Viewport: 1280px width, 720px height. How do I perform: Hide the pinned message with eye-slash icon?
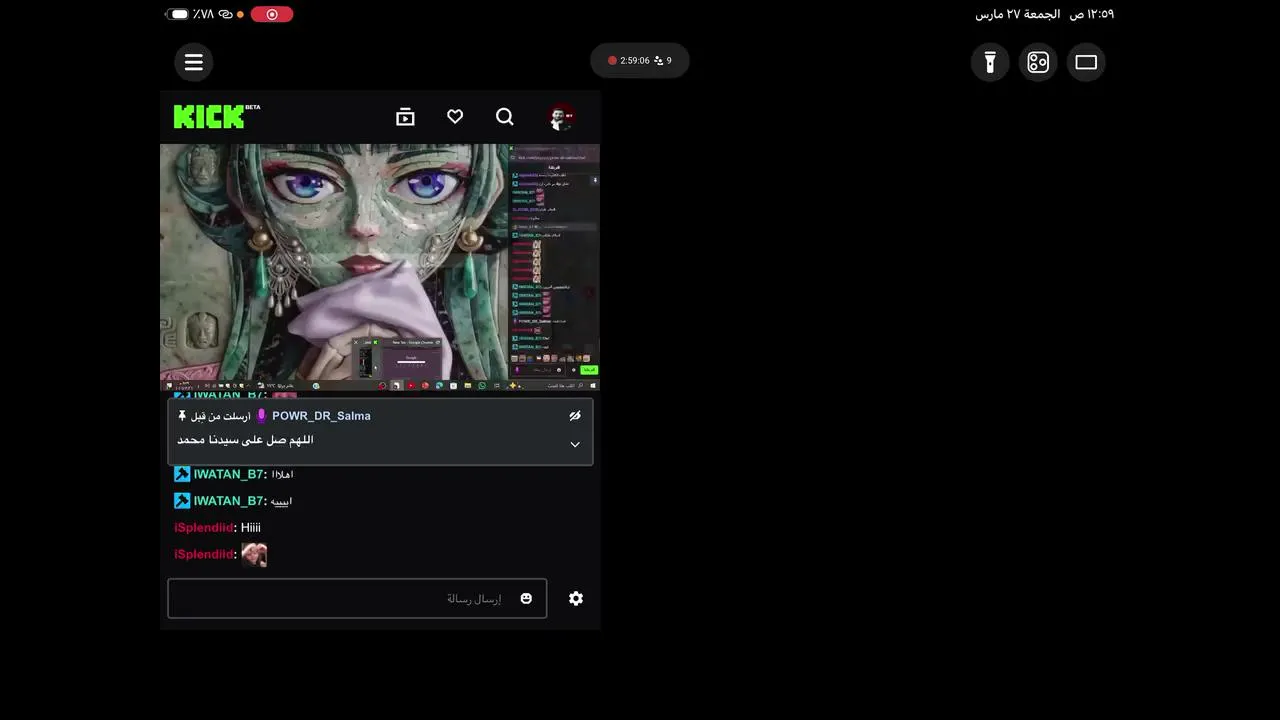click(575, 416)
